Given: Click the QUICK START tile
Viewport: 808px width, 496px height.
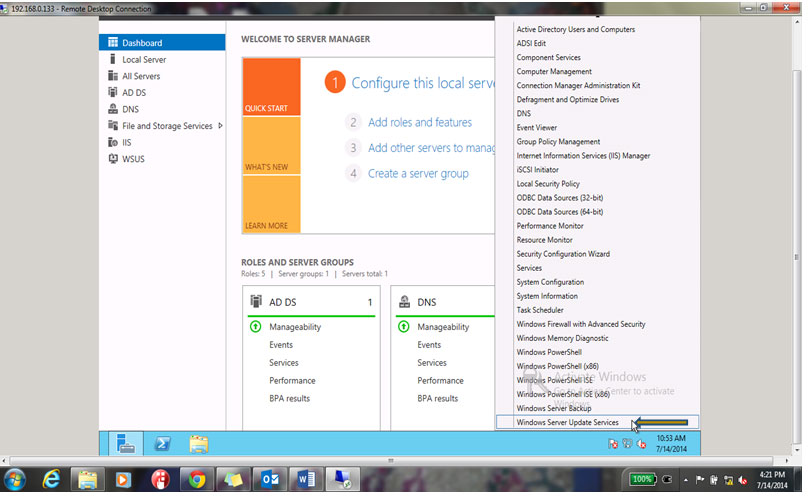Looking at the screenshot, I should pos(272,87).
